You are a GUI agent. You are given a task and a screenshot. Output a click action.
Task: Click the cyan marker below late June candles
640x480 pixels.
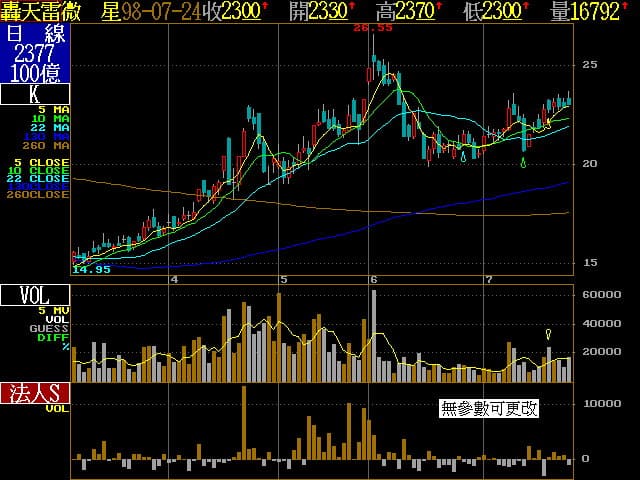(463, 155)
